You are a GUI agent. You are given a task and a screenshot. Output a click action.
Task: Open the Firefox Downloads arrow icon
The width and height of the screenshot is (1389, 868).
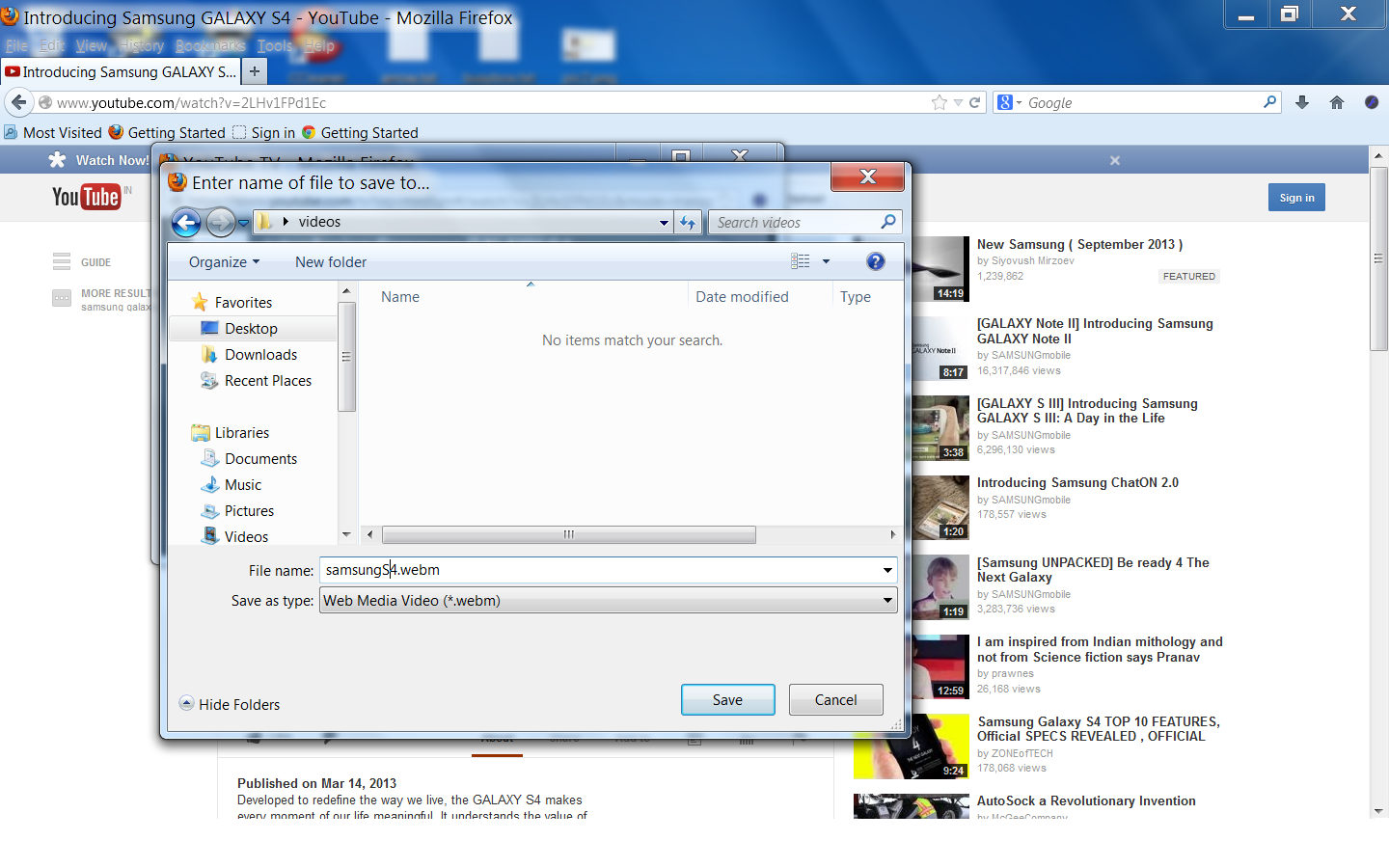click(1302, 102)
